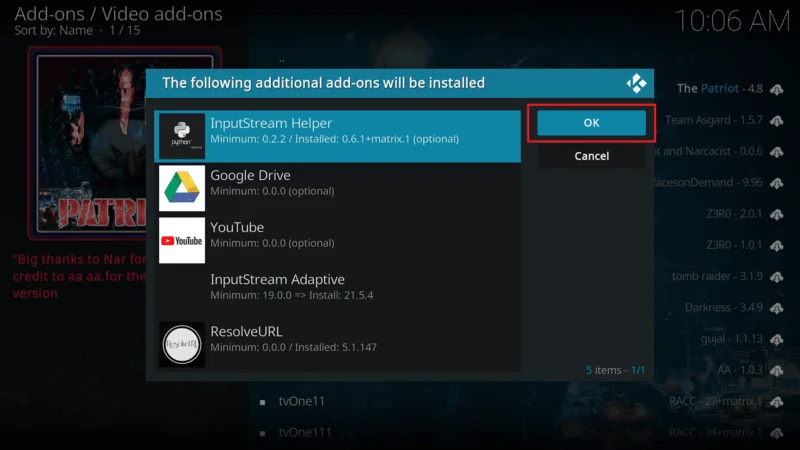Open The Patriot 4.8 add-on entry

[x=719, y=89]
